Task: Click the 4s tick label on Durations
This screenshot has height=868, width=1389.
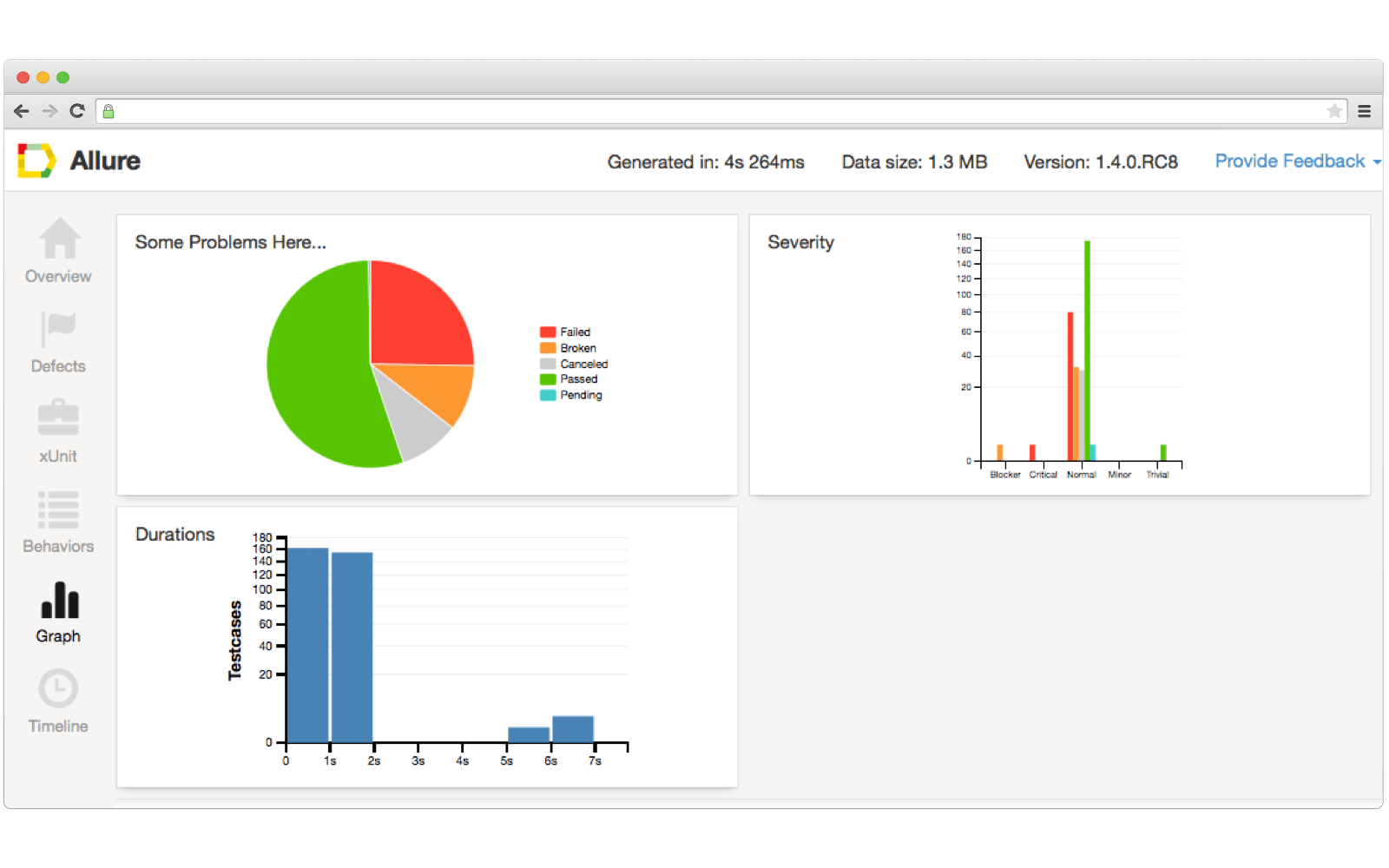Action: pyautogui.click(x=463, y=761)
